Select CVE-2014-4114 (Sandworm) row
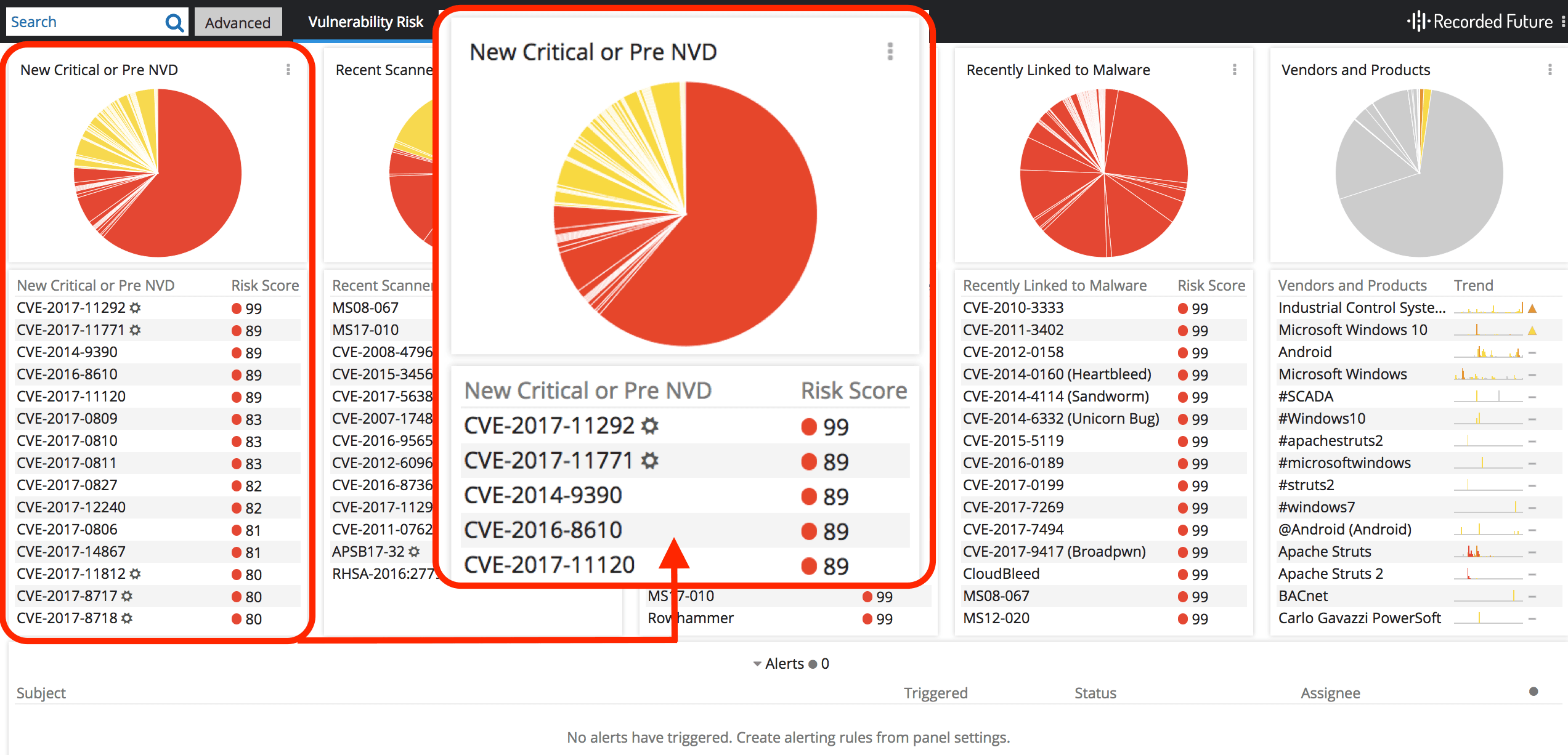The image size is (1568, 755). (1103, 397)
